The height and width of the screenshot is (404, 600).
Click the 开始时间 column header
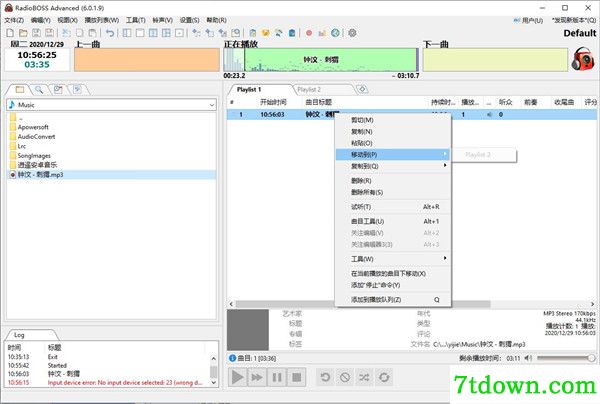click(x=273, y=102)
